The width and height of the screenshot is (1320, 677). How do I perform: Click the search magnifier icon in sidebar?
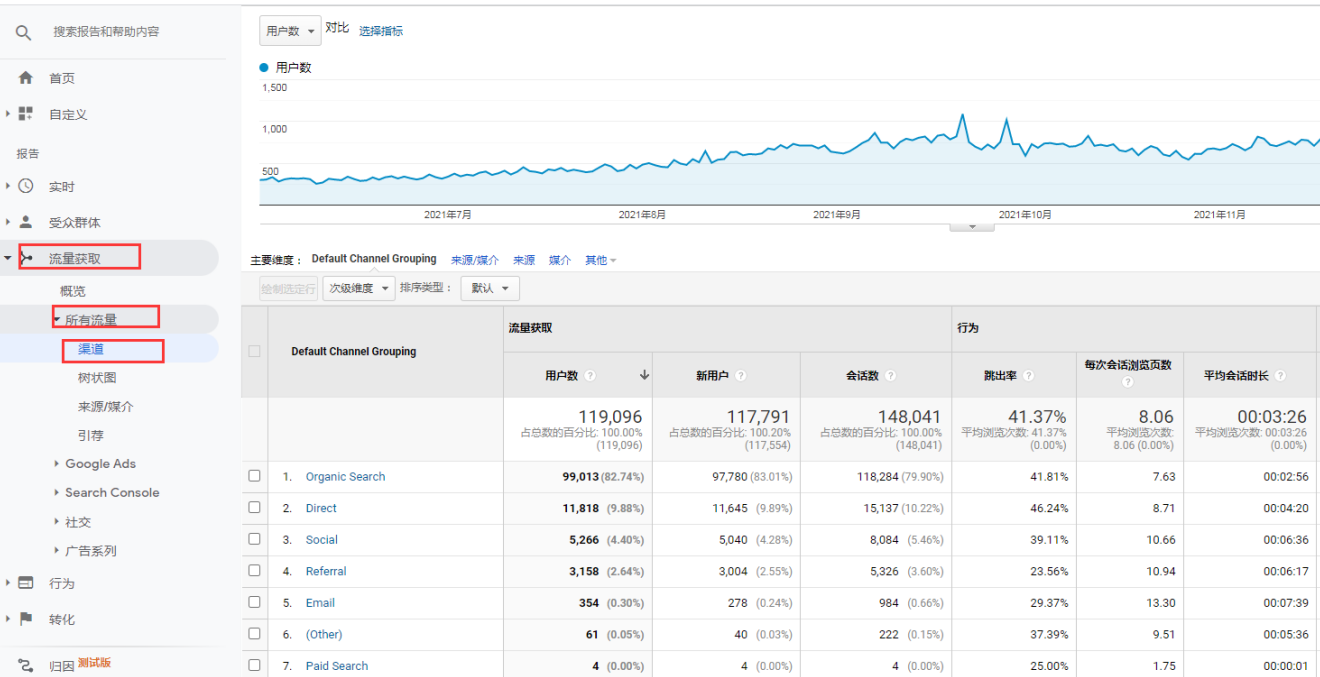24,33
